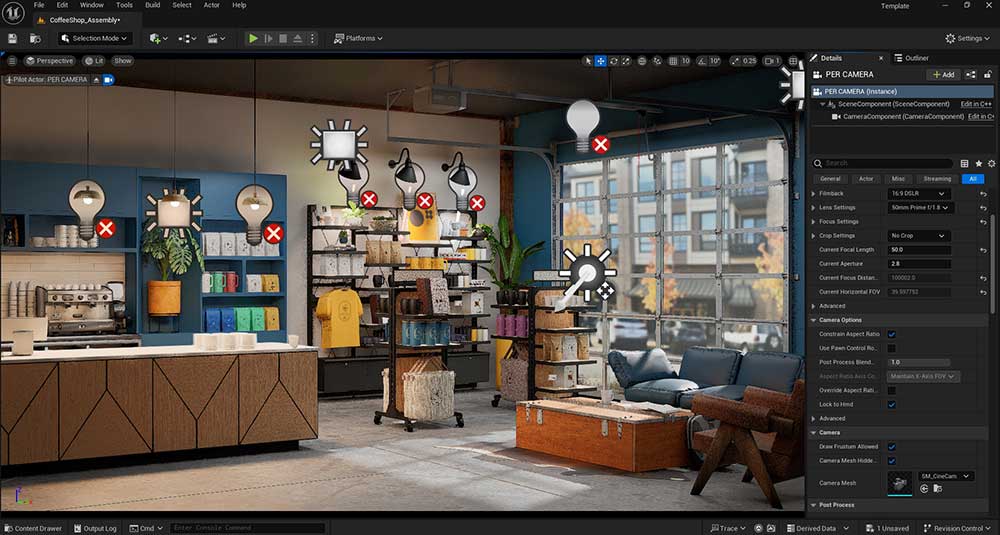Toggle favorites star filter in Details
Screen dimensions: 1000x535
point(978,163)
